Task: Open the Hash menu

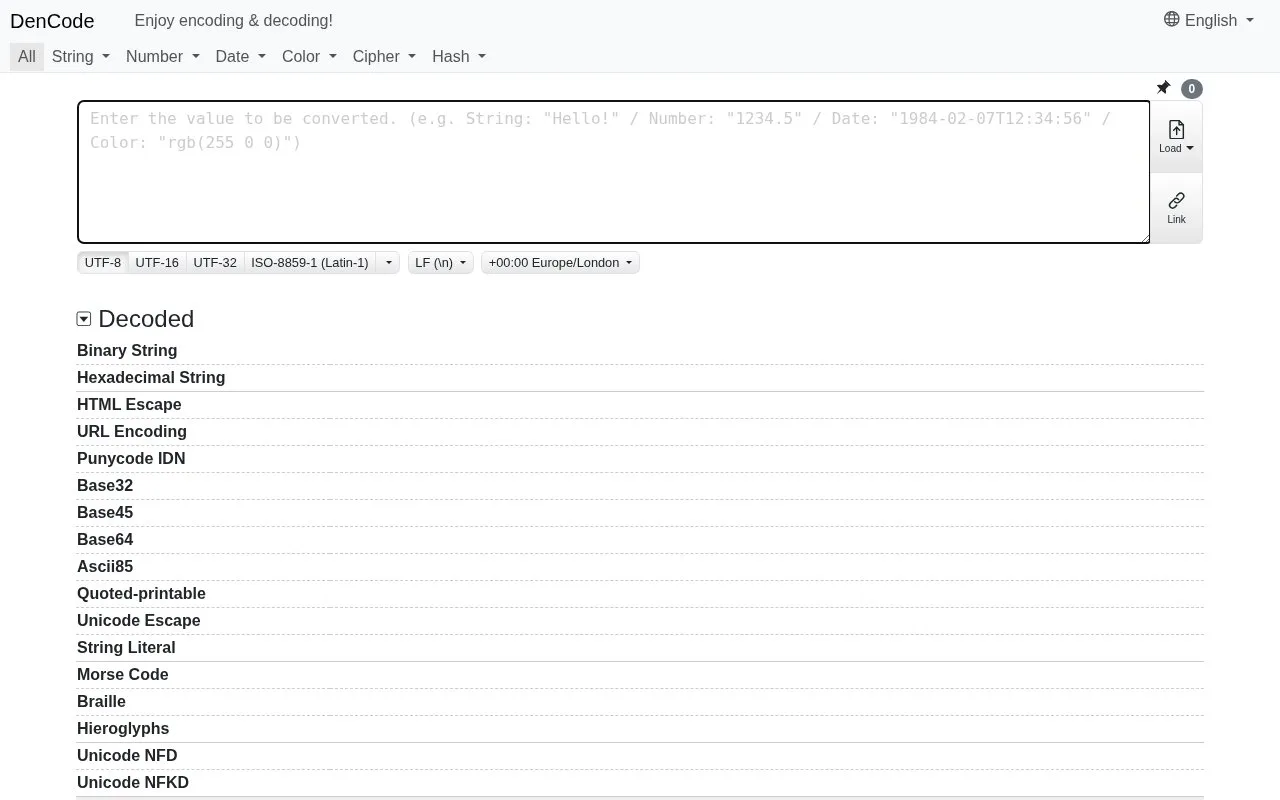Action: point(459,56)
